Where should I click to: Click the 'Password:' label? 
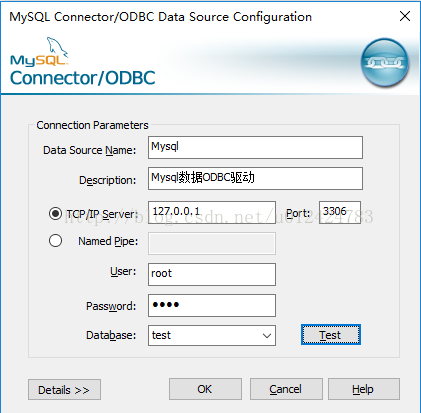(x=111, y=306)
